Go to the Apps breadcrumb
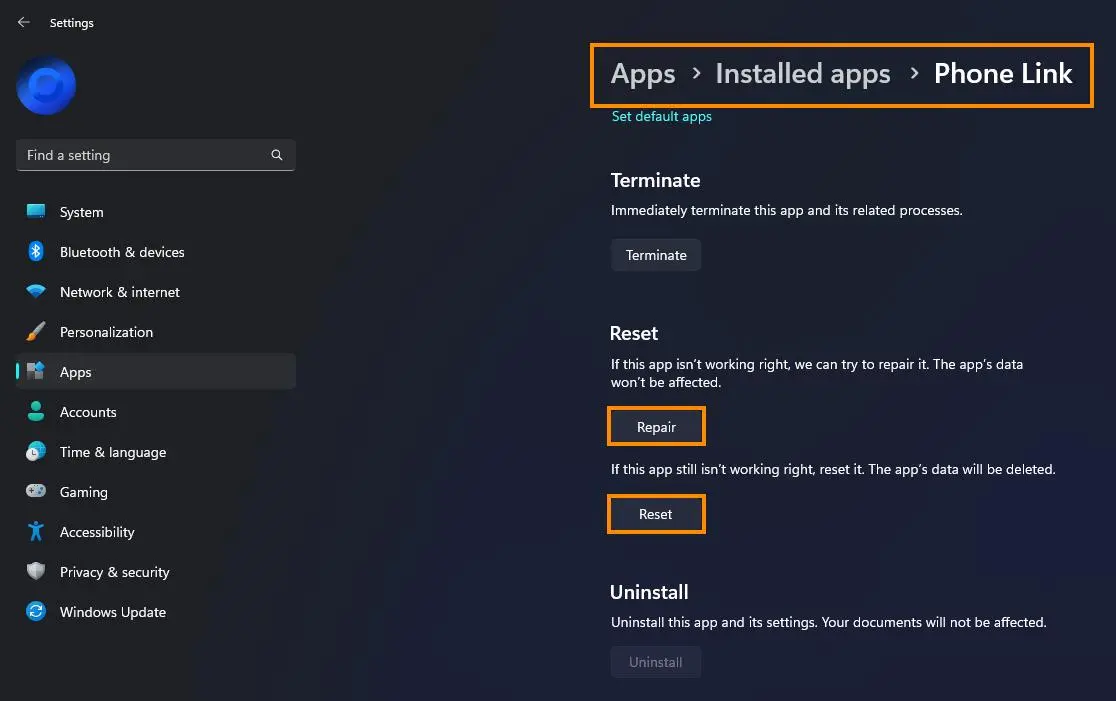This screenshot has width=1116, height=701. point(643,74)
